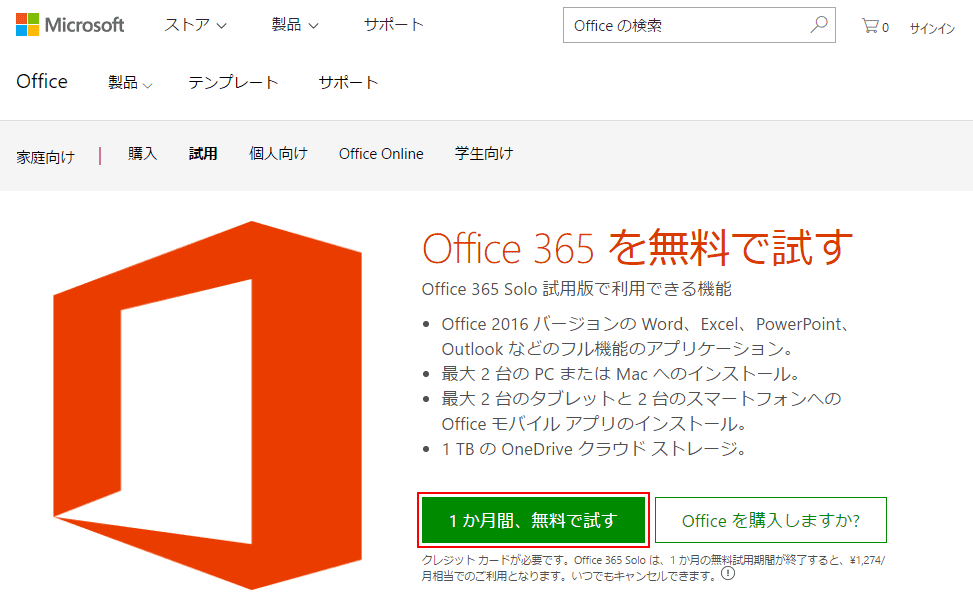
Task: Click the 最大 2 台の PC または Mac bullet
Action: (621, 374)
